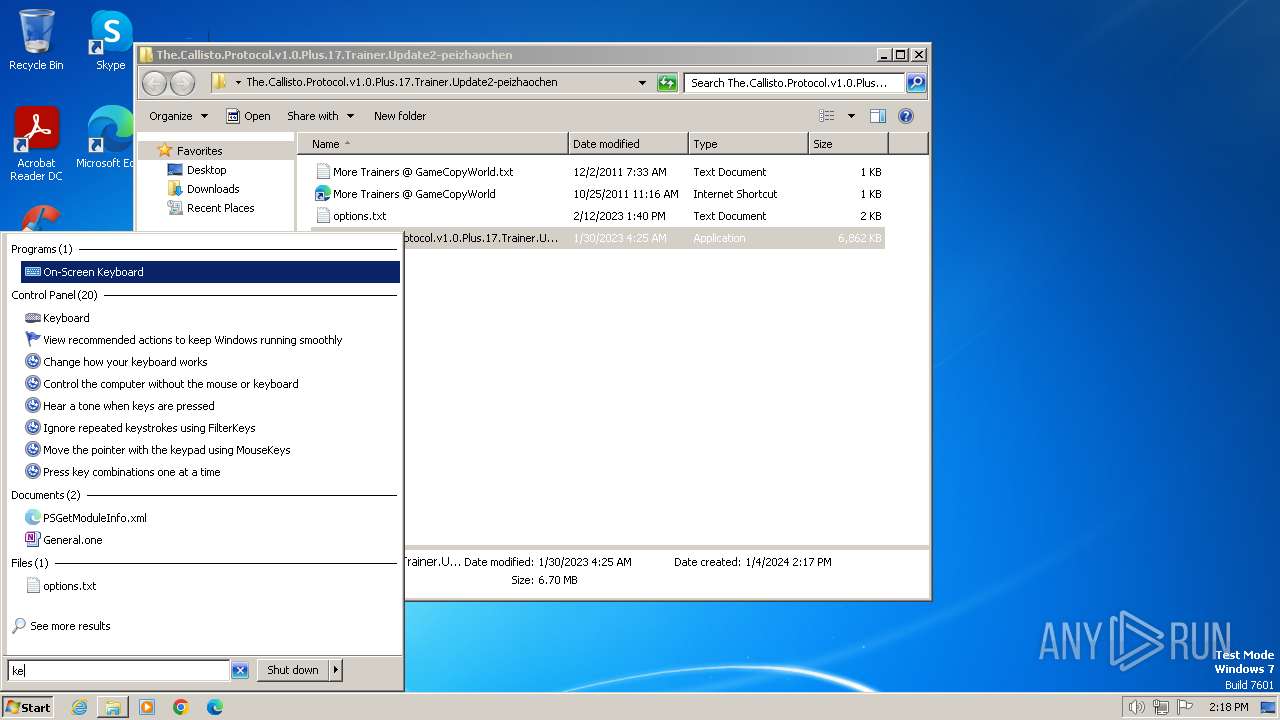Viewport: 1280px width, 720px height.
Task: Open View recommended actions result
Action: tap(210, 340)
